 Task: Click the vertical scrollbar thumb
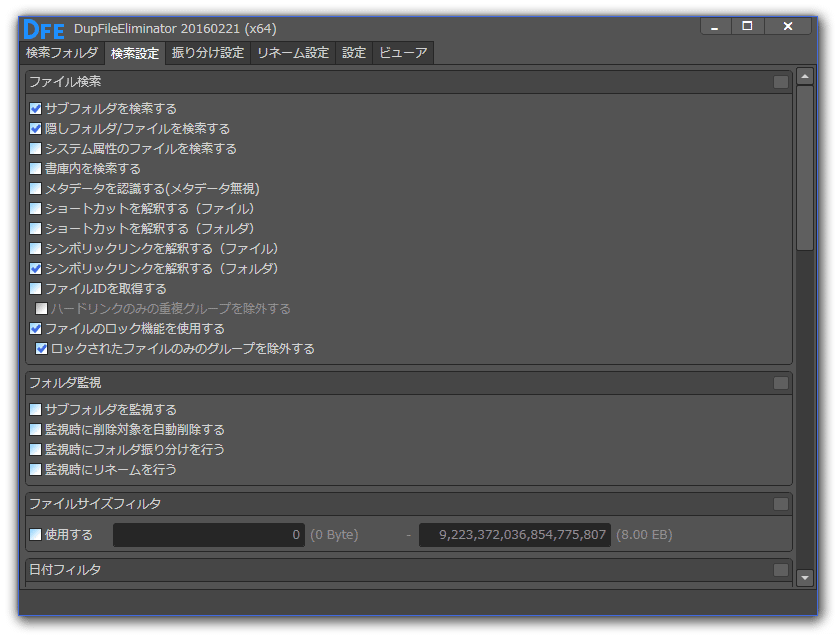coord(805,168)
